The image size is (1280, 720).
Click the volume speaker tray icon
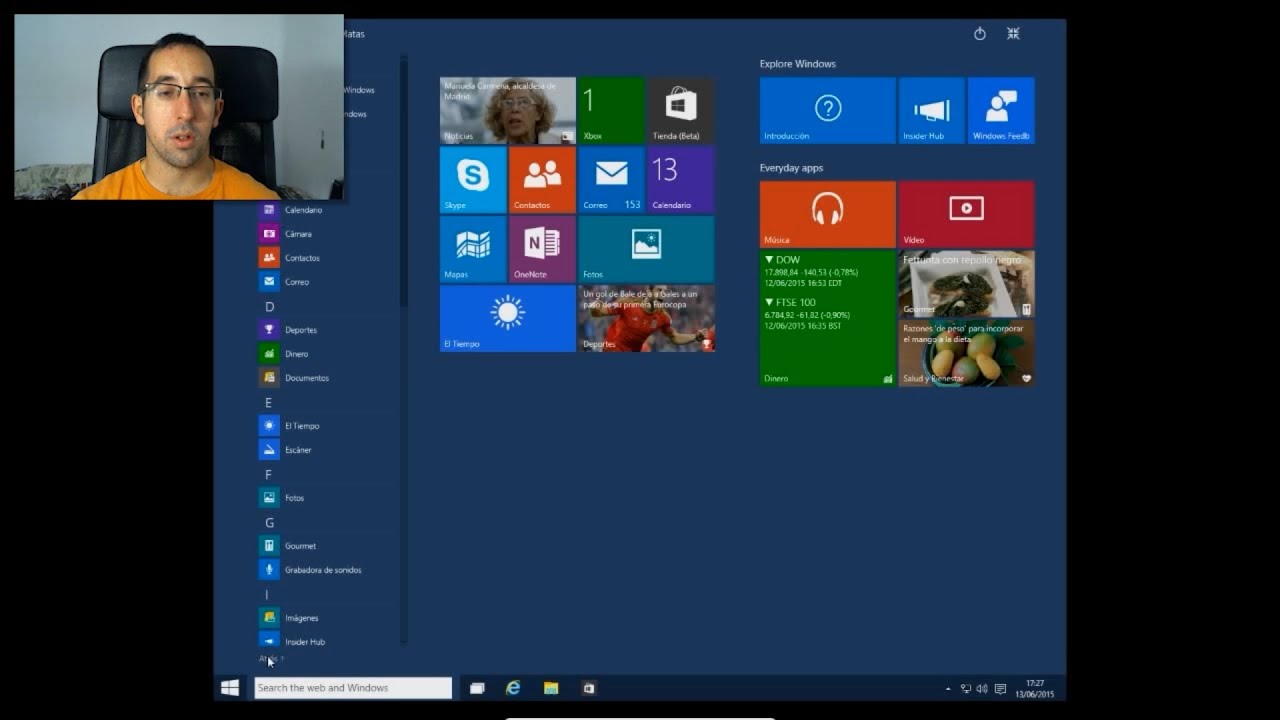(982, 689)
